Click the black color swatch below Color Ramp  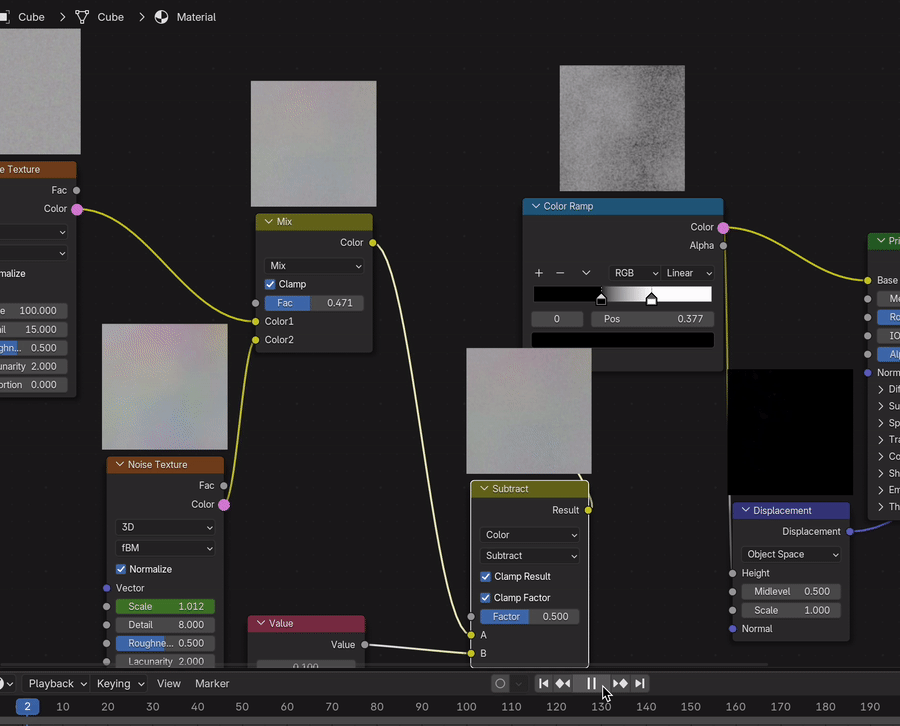(622, 338)
